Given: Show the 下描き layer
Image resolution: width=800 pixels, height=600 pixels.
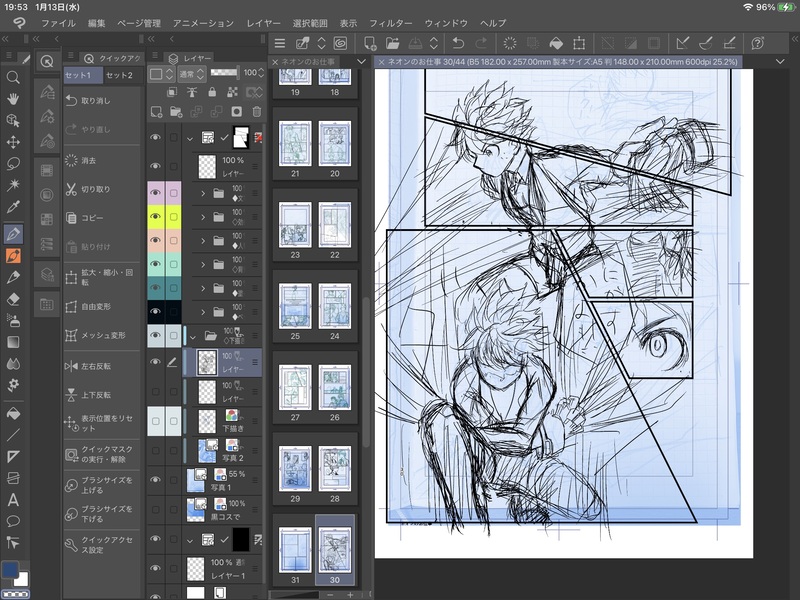Looking at the screenshot, I should [x=155, y=422].
